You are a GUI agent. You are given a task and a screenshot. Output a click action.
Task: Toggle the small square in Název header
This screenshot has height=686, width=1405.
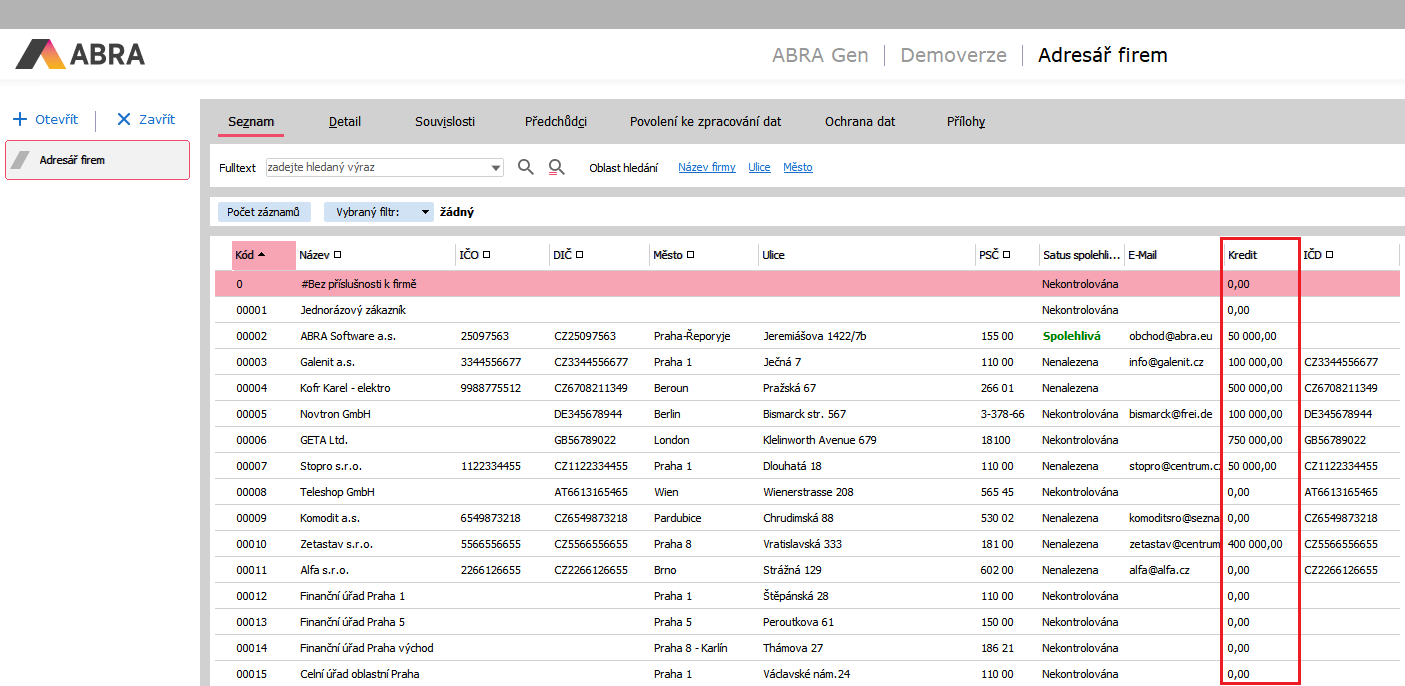pyautogui.click(x=338, y=255)
